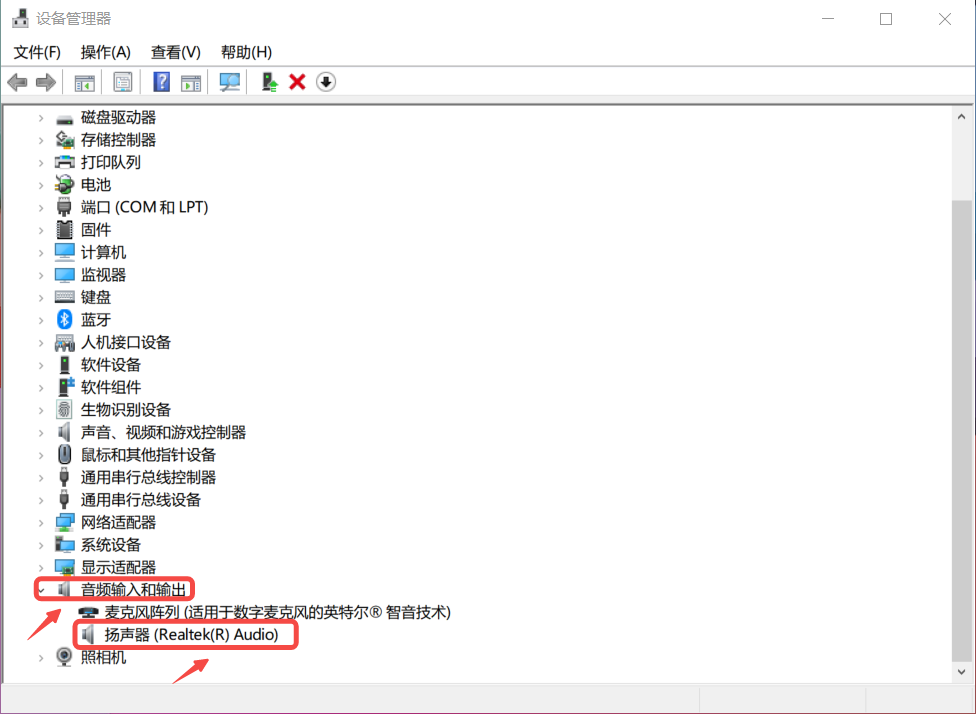
Task: Expand the 照相机 node
Action: pos(41,658)
